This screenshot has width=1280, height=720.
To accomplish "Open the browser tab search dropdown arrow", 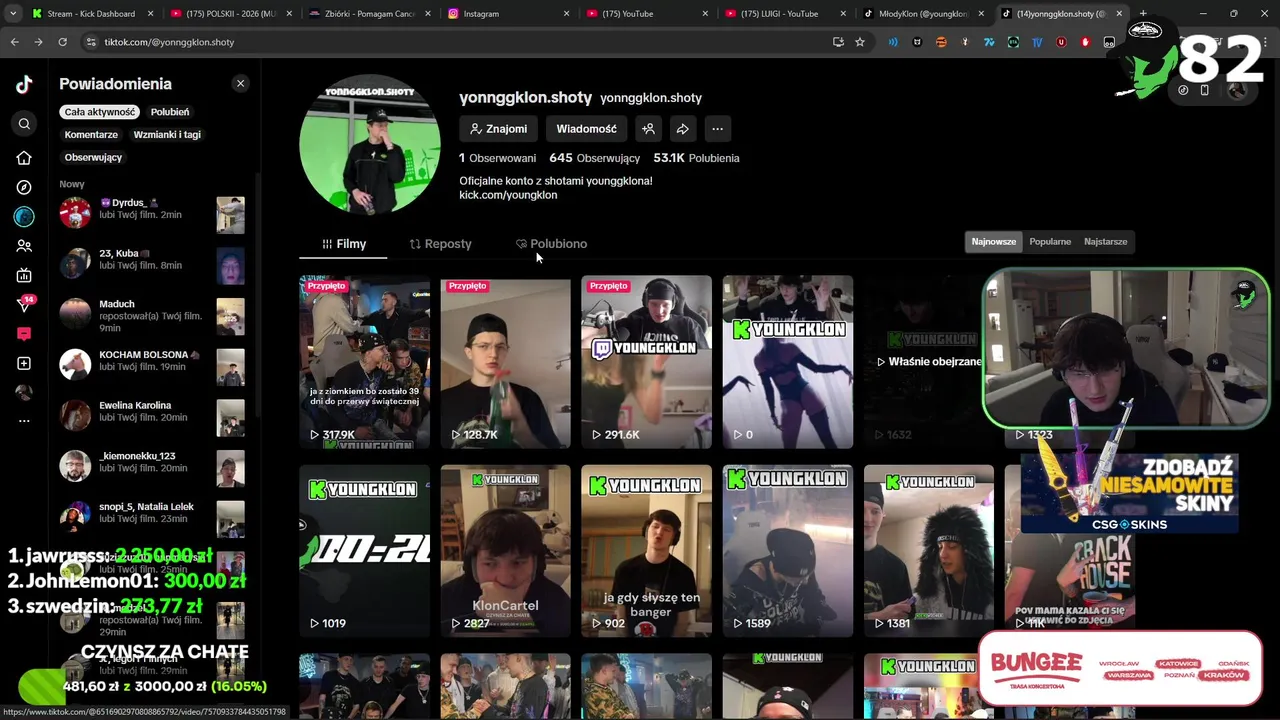I will coord(13,14).
